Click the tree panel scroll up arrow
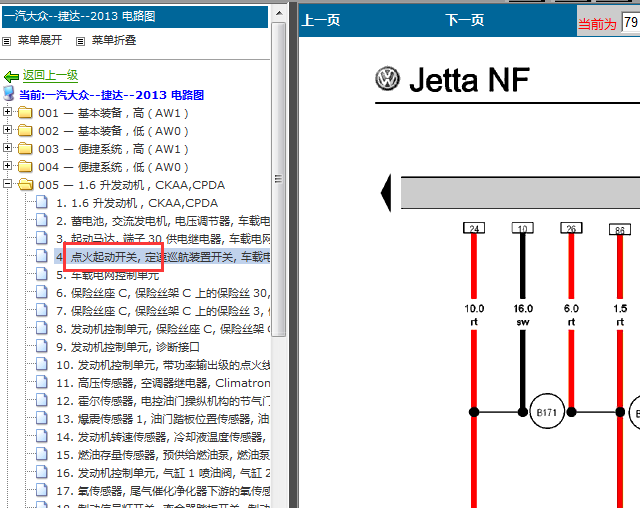Screen dimensions: 640x508 pos(279,13)
